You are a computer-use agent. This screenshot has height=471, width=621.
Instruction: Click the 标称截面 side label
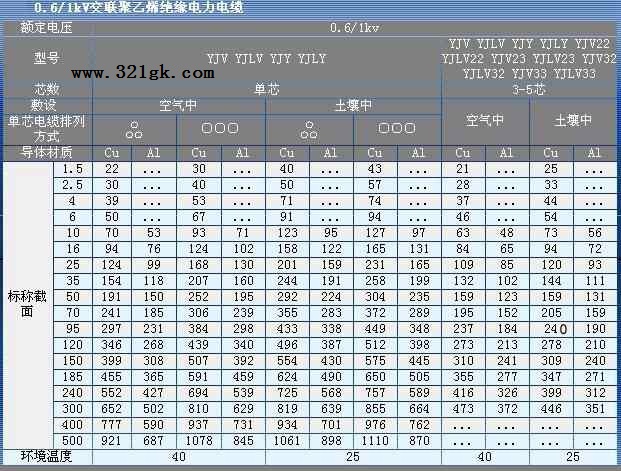[27, 304]
